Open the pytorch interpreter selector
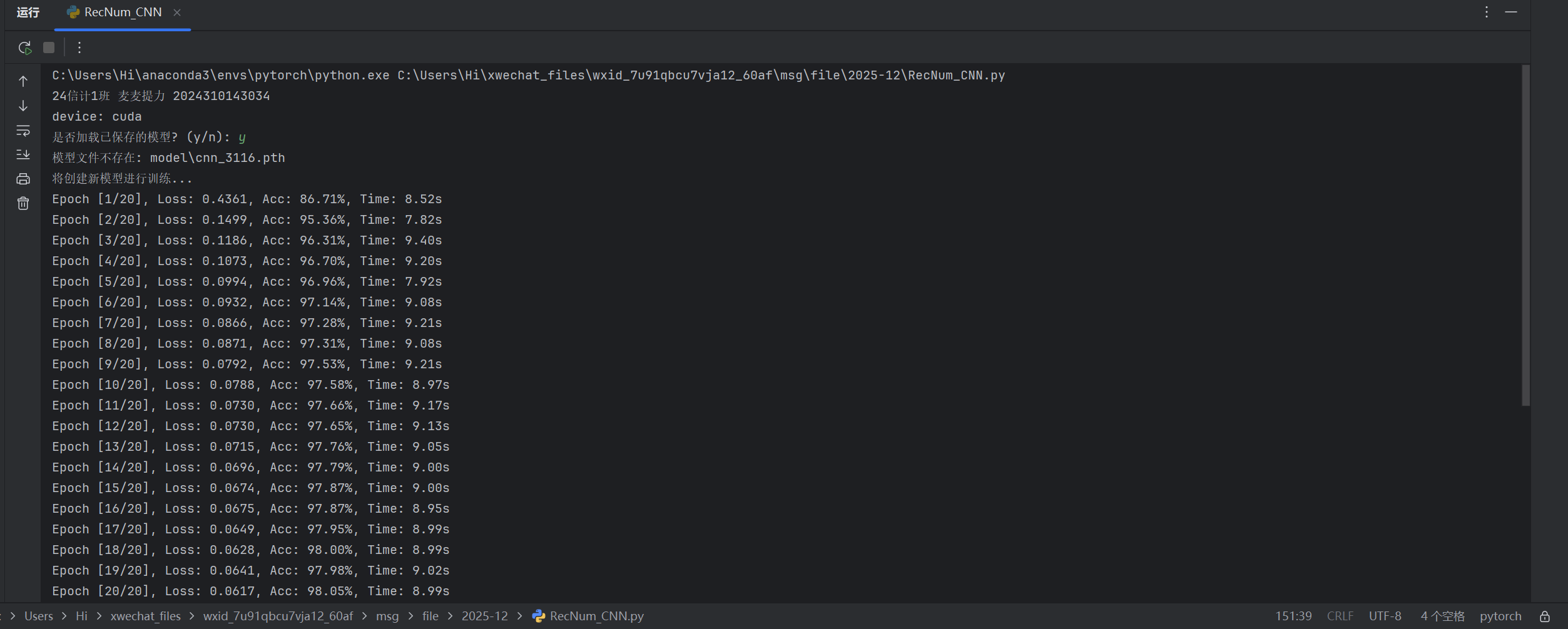Screen dimensions: 1568x629 1500,616
